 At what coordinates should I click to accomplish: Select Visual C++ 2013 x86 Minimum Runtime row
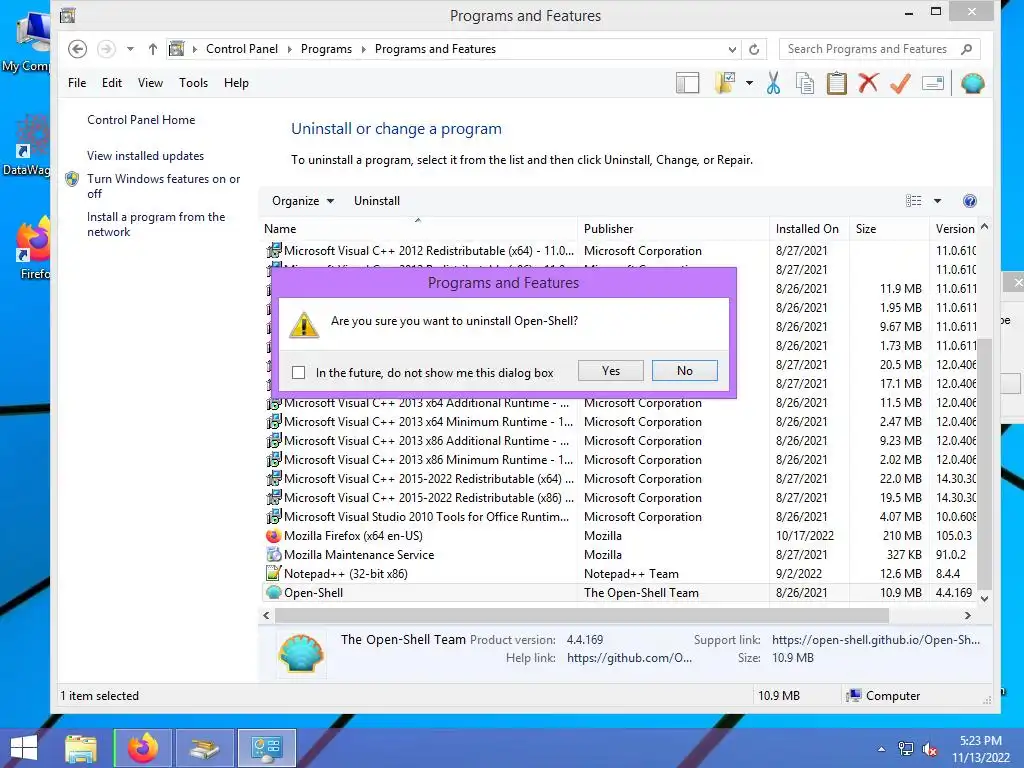618,460
